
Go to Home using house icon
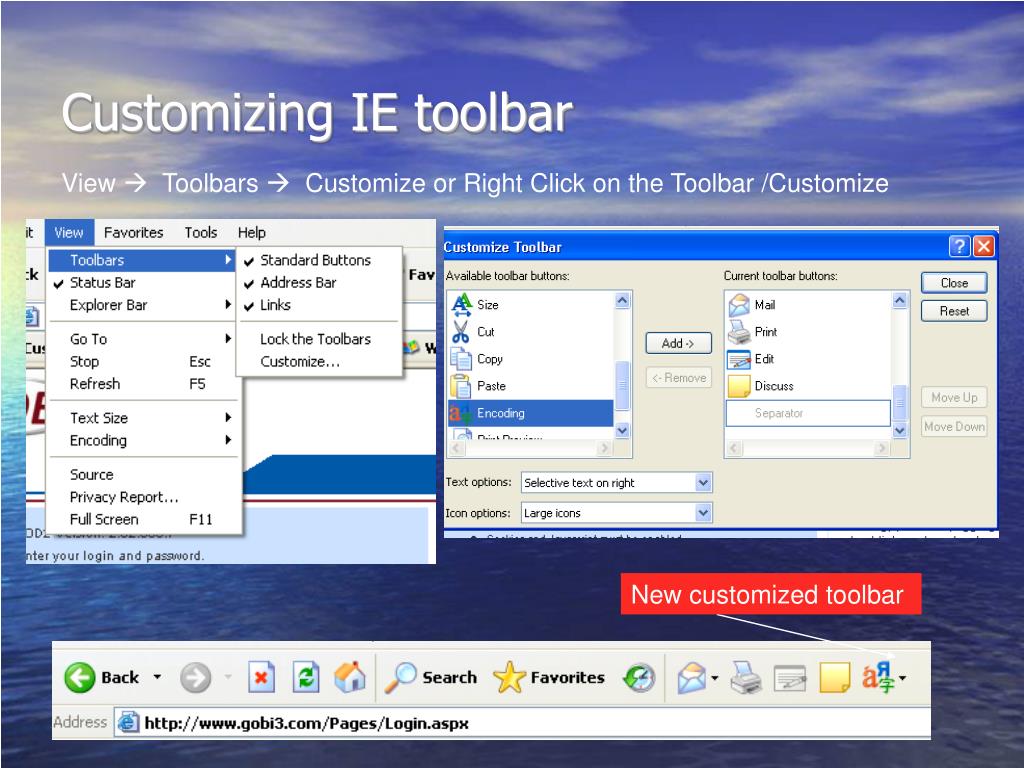[349, 678]
